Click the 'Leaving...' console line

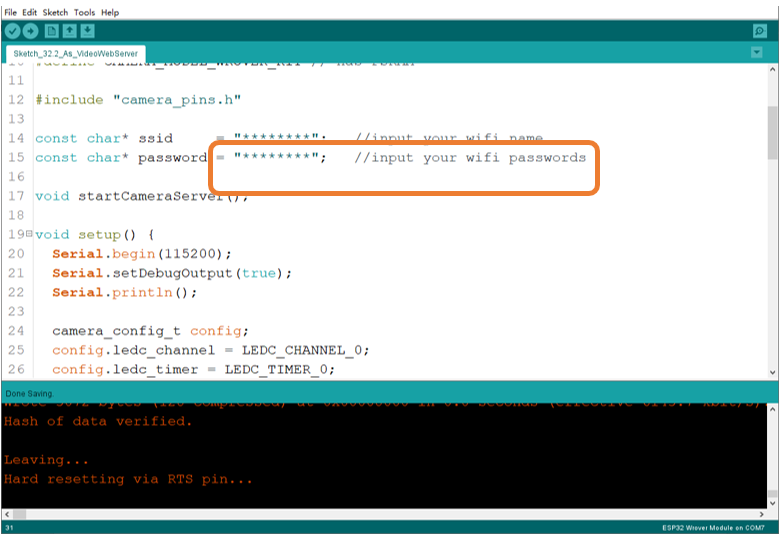click(46, 460)
